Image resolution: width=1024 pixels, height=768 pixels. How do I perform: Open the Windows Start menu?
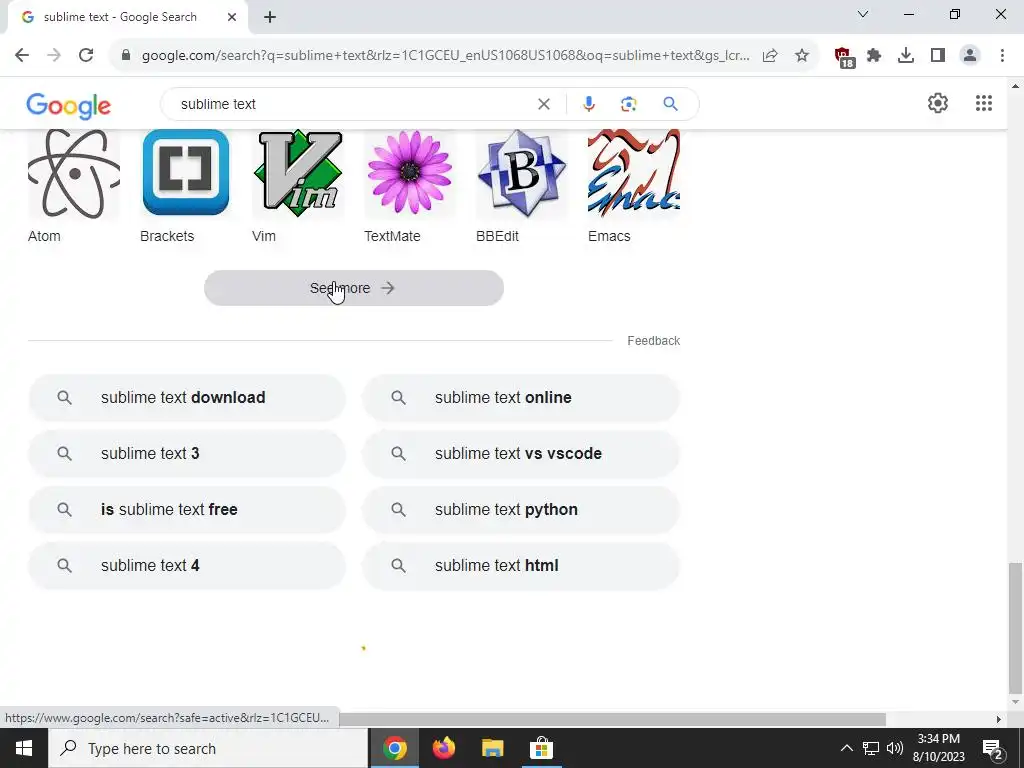tap(24, 748)
